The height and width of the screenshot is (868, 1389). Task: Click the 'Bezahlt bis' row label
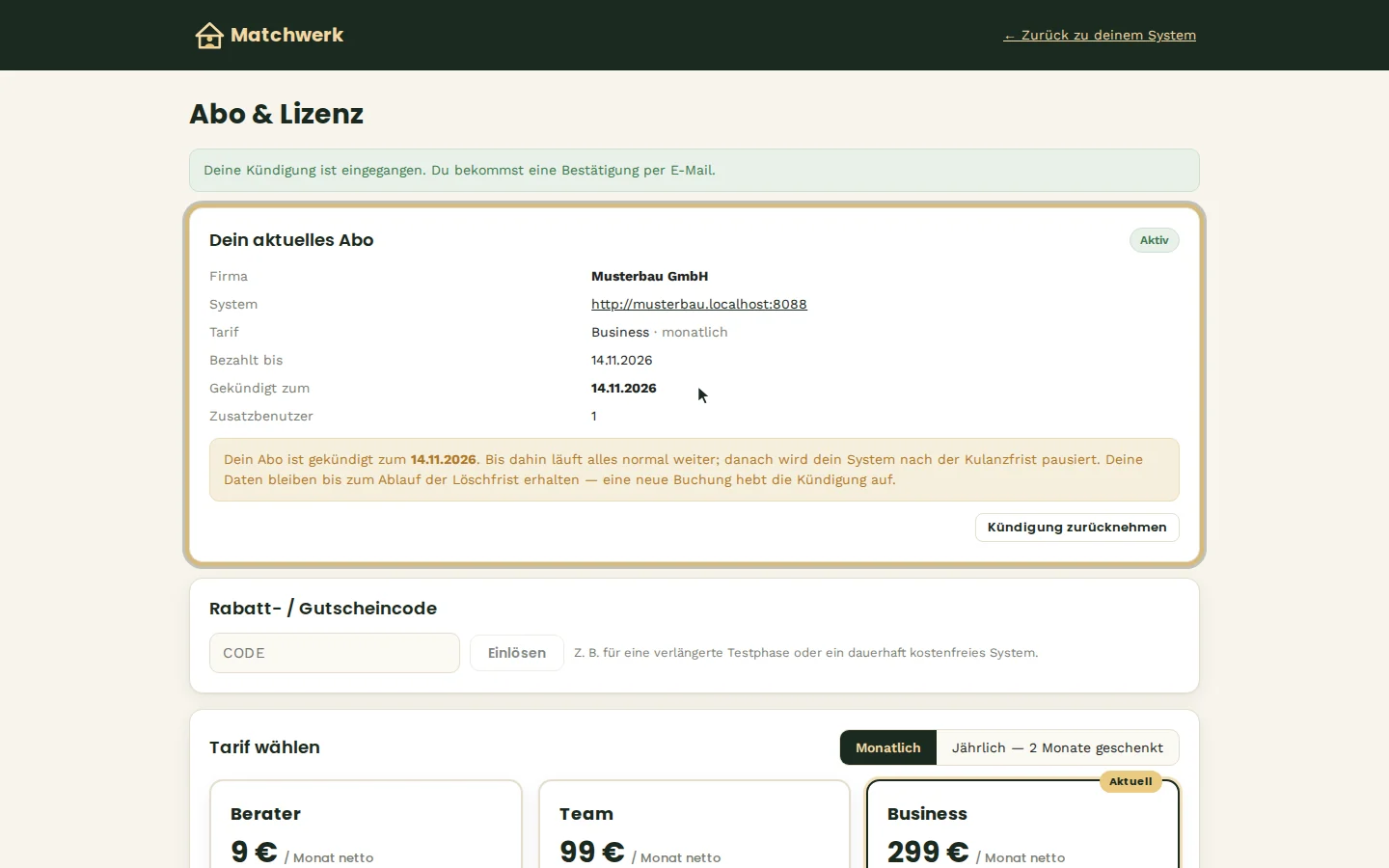[246, 360]
